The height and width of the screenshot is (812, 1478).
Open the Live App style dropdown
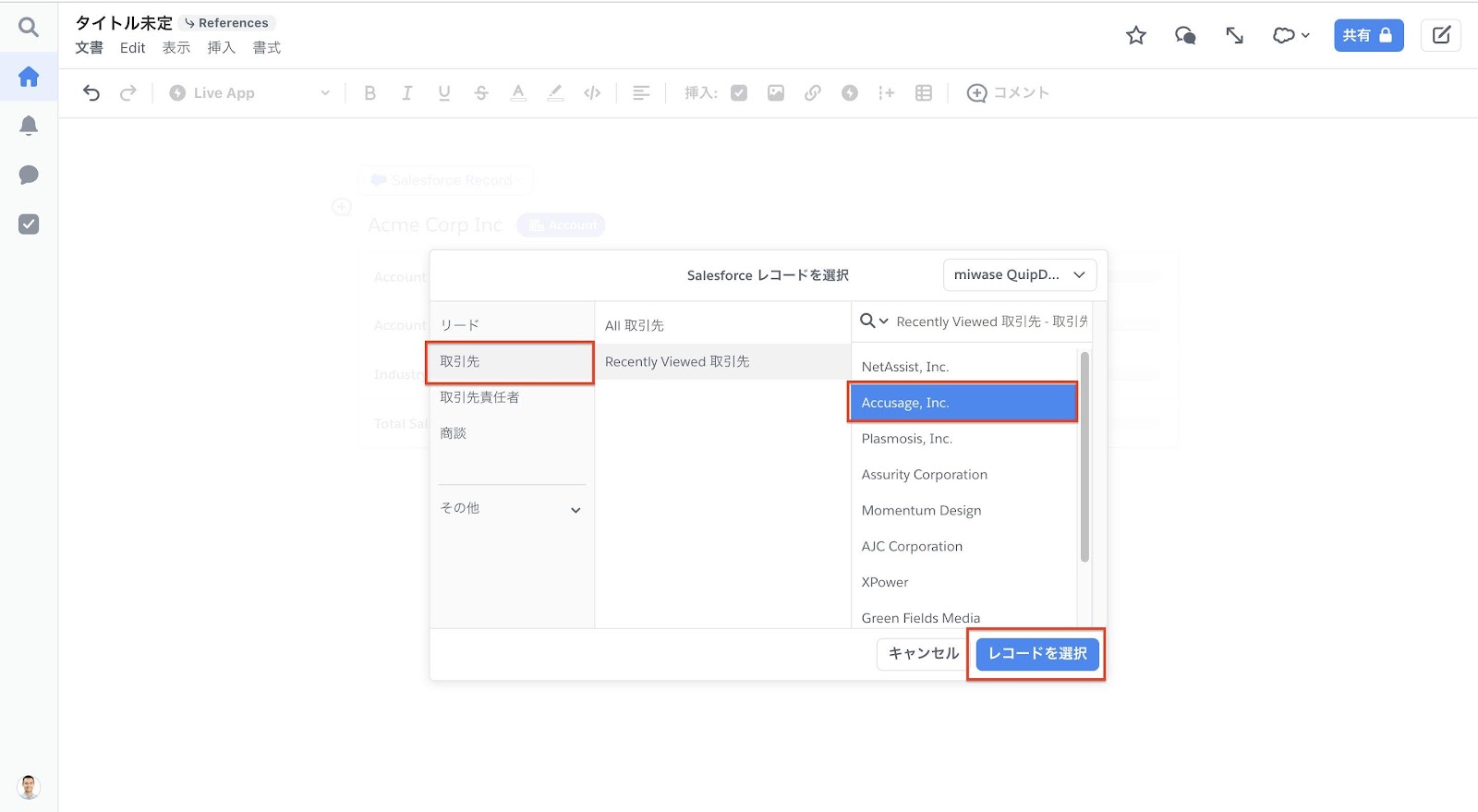[249, 92]
